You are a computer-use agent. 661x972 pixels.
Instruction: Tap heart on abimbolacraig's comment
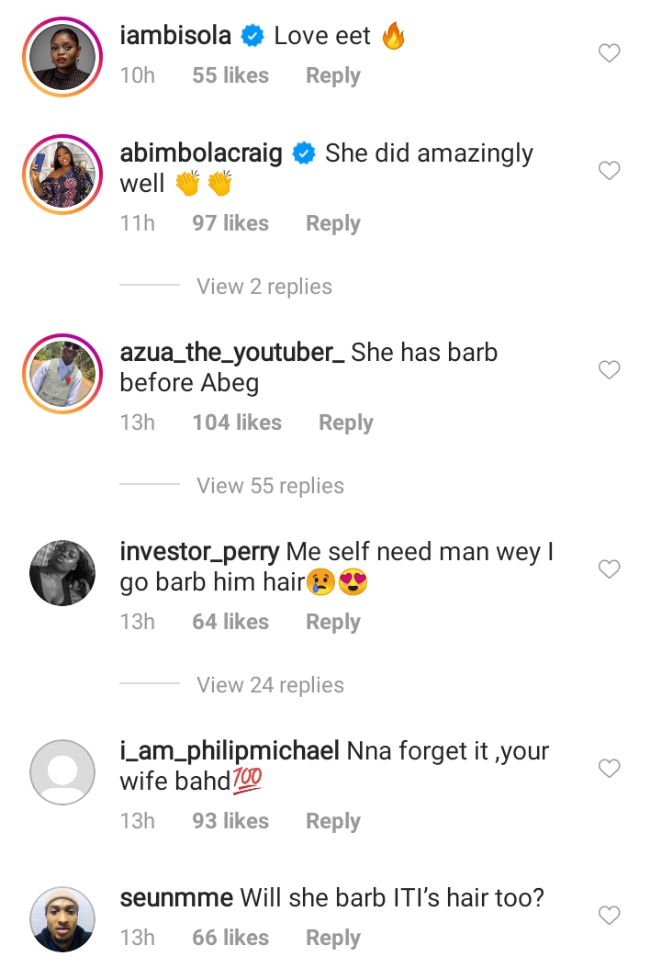point(608,171)
